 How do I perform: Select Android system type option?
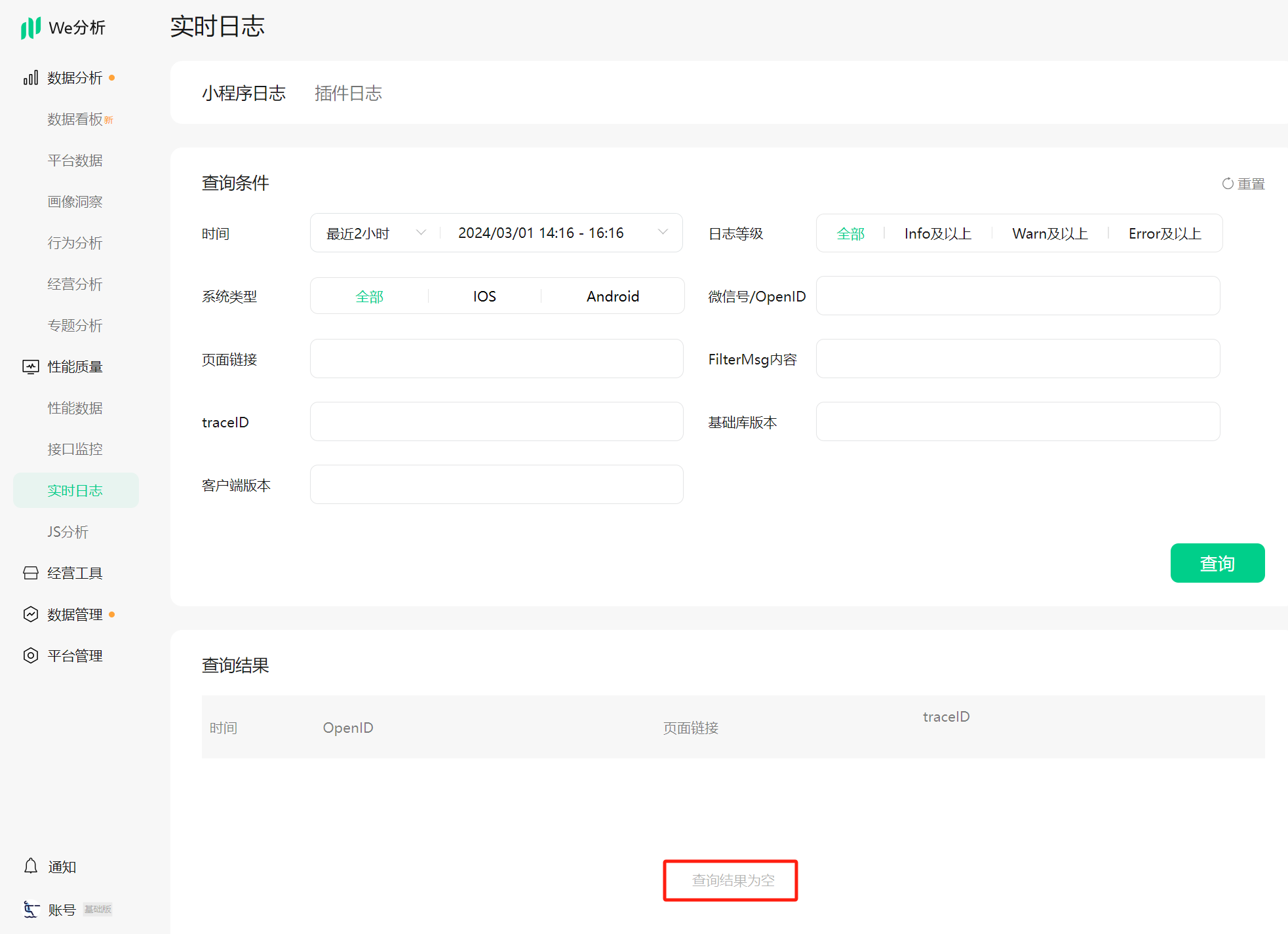(x=612, y=297)
